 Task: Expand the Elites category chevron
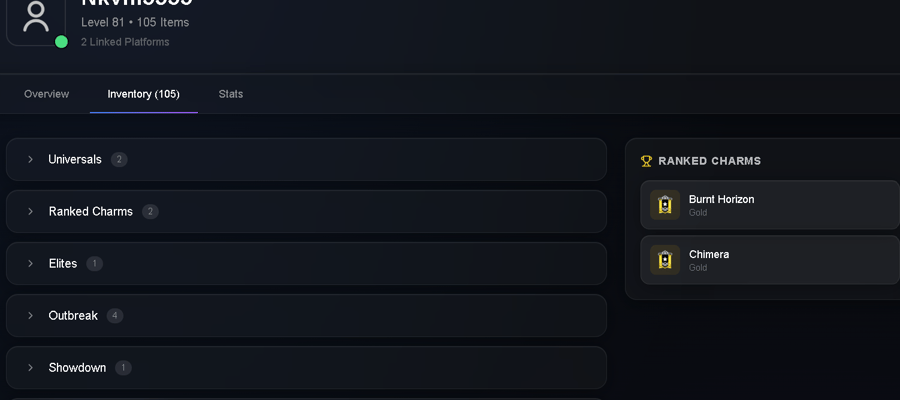tap(30, 263)
